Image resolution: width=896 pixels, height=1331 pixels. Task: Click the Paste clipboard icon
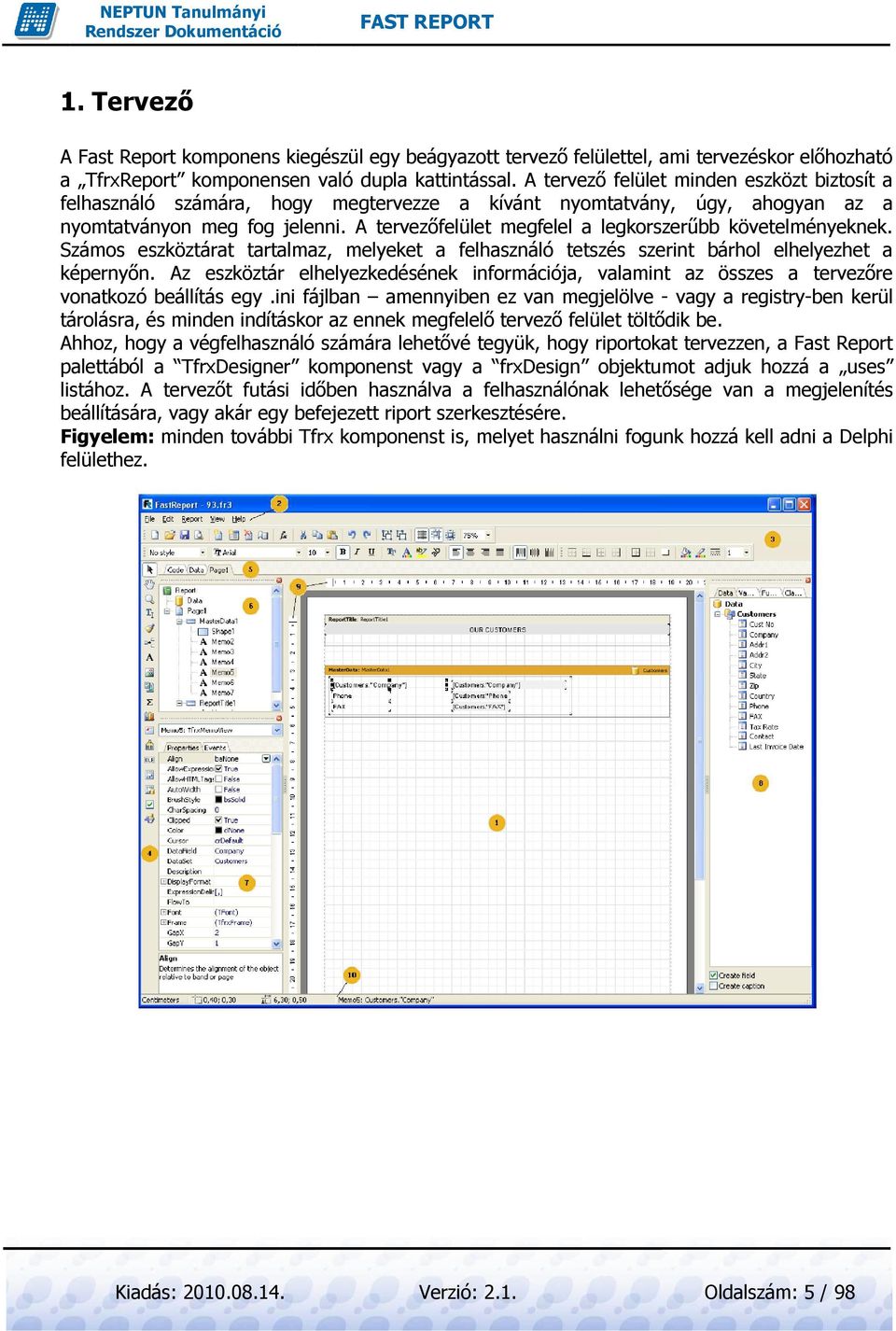332,535
